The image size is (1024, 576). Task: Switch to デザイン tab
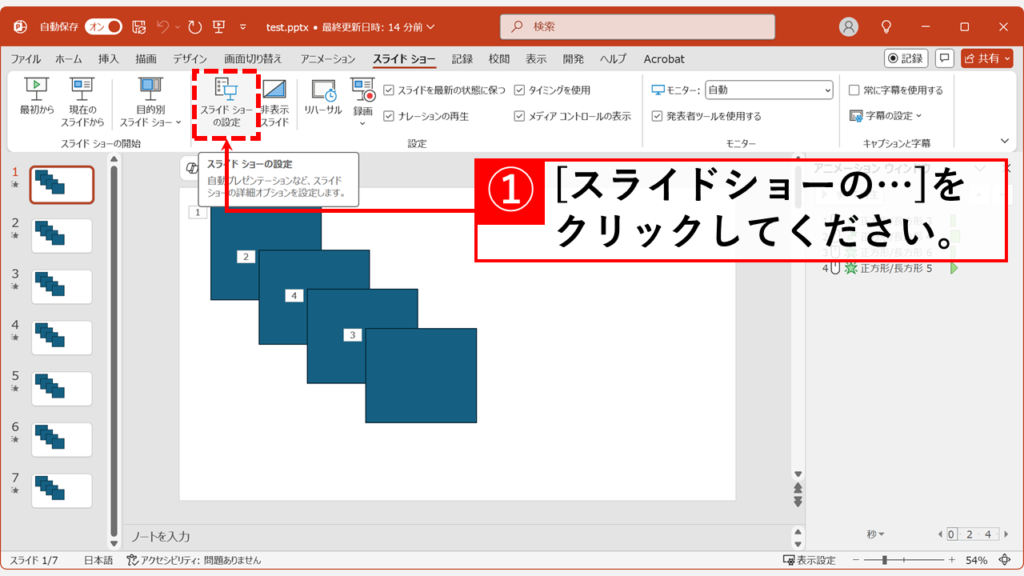(x=189, y=59)
